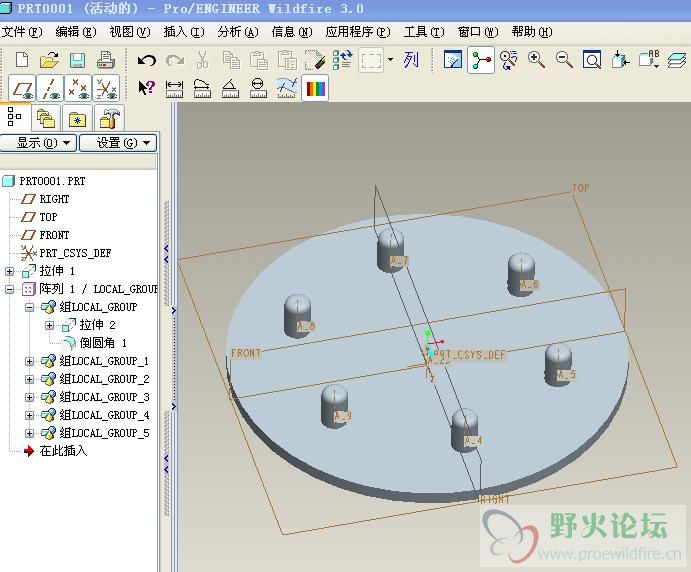The width and height of the screenshot is (691, 572).
Task: Open the diameter measurement tool
Action: click(258, 89)
